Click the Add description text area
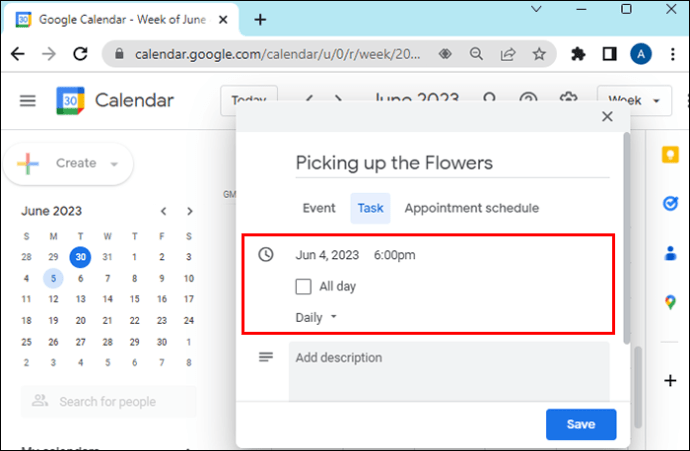 coord(448,370)
